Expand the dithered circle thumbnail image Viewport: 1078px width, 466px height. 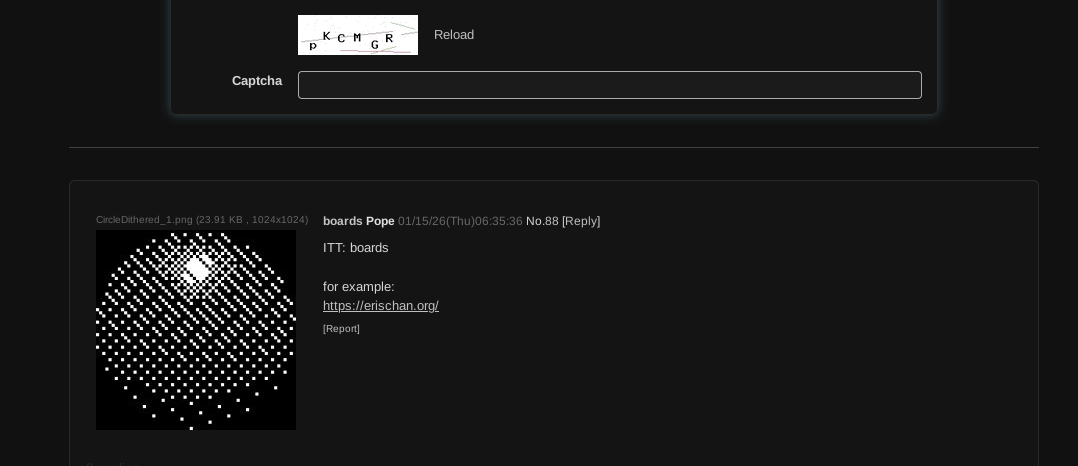196,330
